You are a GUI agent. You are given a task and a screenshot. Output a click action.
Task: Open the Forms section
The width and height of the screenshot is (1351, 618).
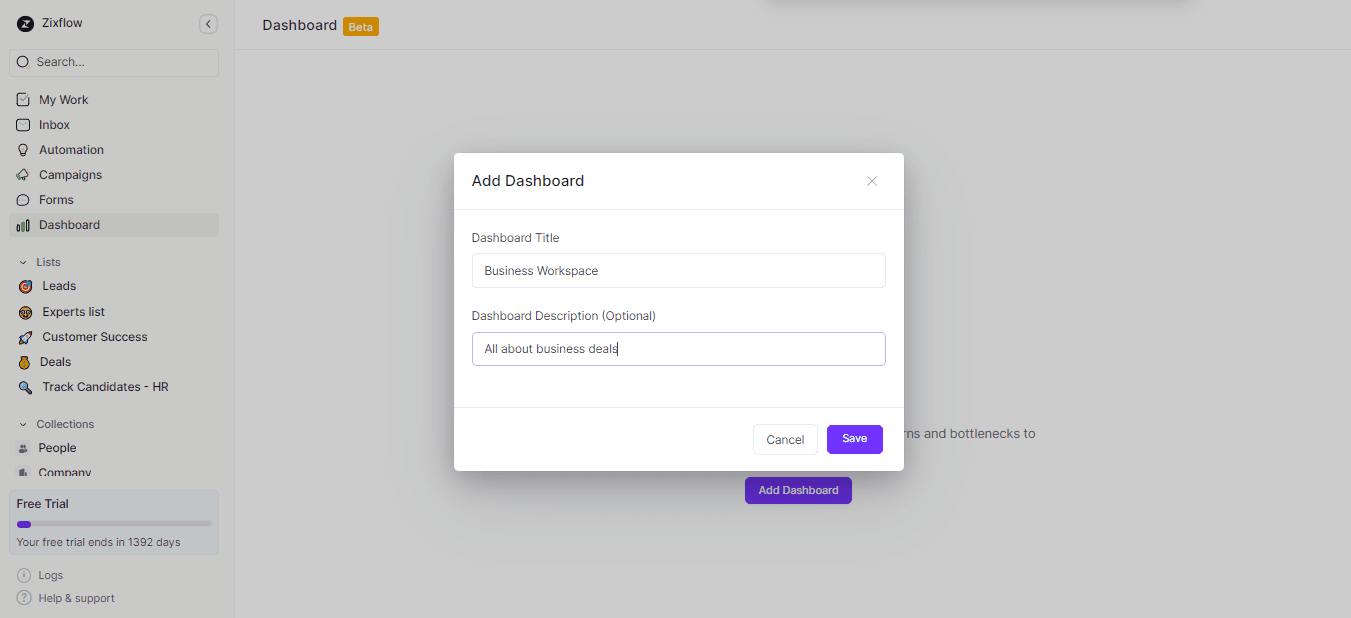tap(57, 199)
